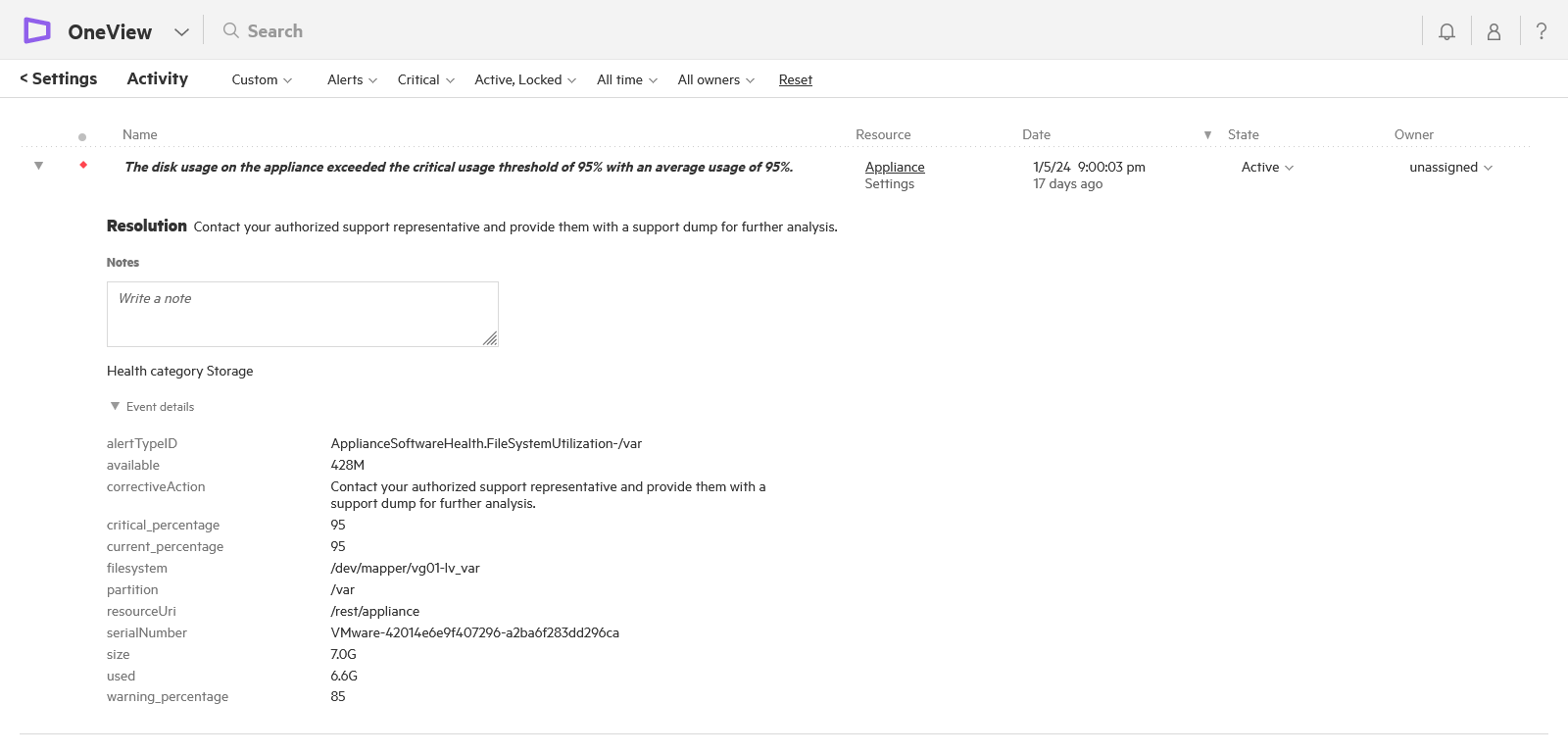Click the Date sort arrow icon
The width and height of the screenshot is (1568, 755).
(x=1207, y=135)
